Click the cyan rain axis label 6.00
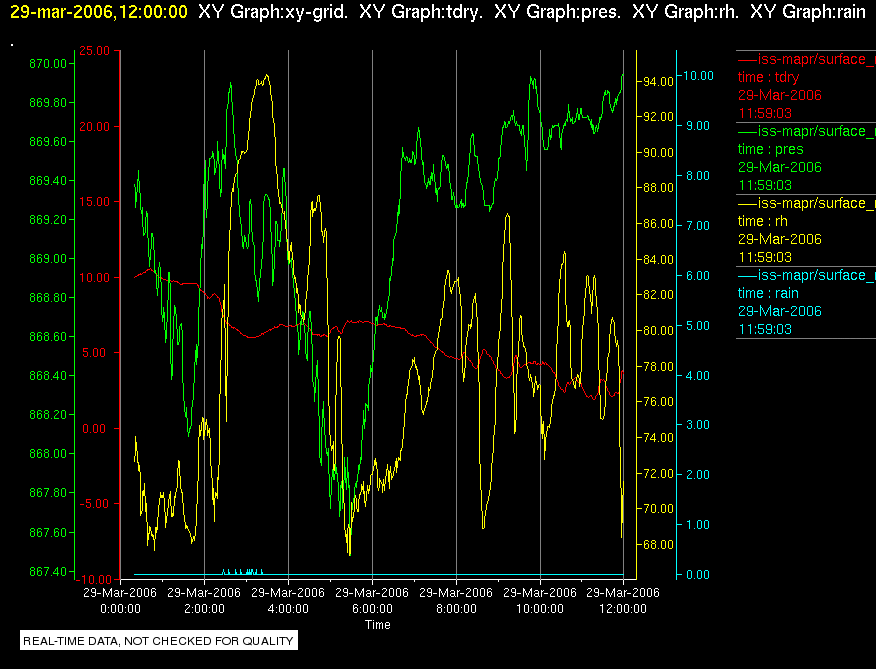The width and height of the screenshot is (876, 669). (x=698, y=276)
